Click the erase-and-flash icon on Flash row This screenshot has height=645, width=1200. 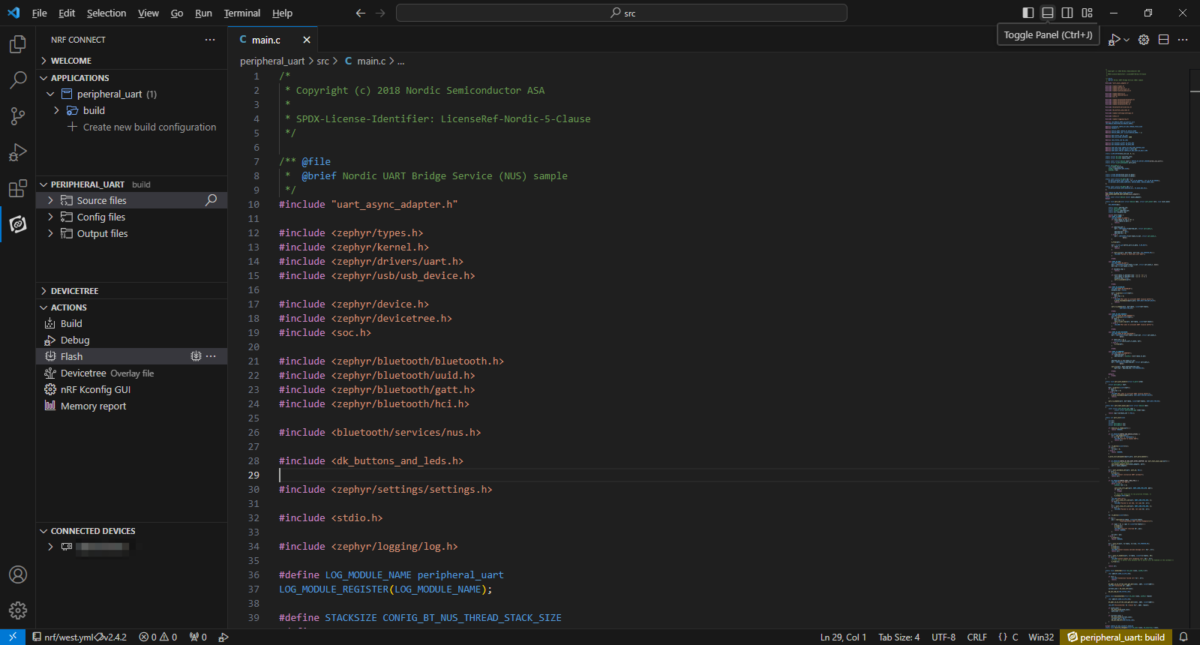[196, 356]
